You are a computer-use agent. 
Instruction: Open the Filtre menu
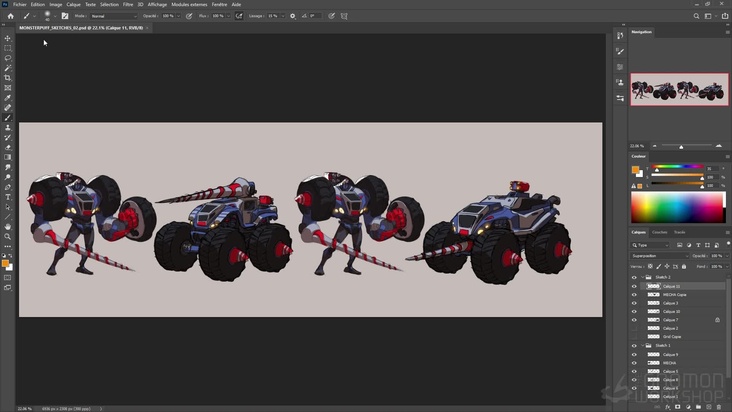128,4
